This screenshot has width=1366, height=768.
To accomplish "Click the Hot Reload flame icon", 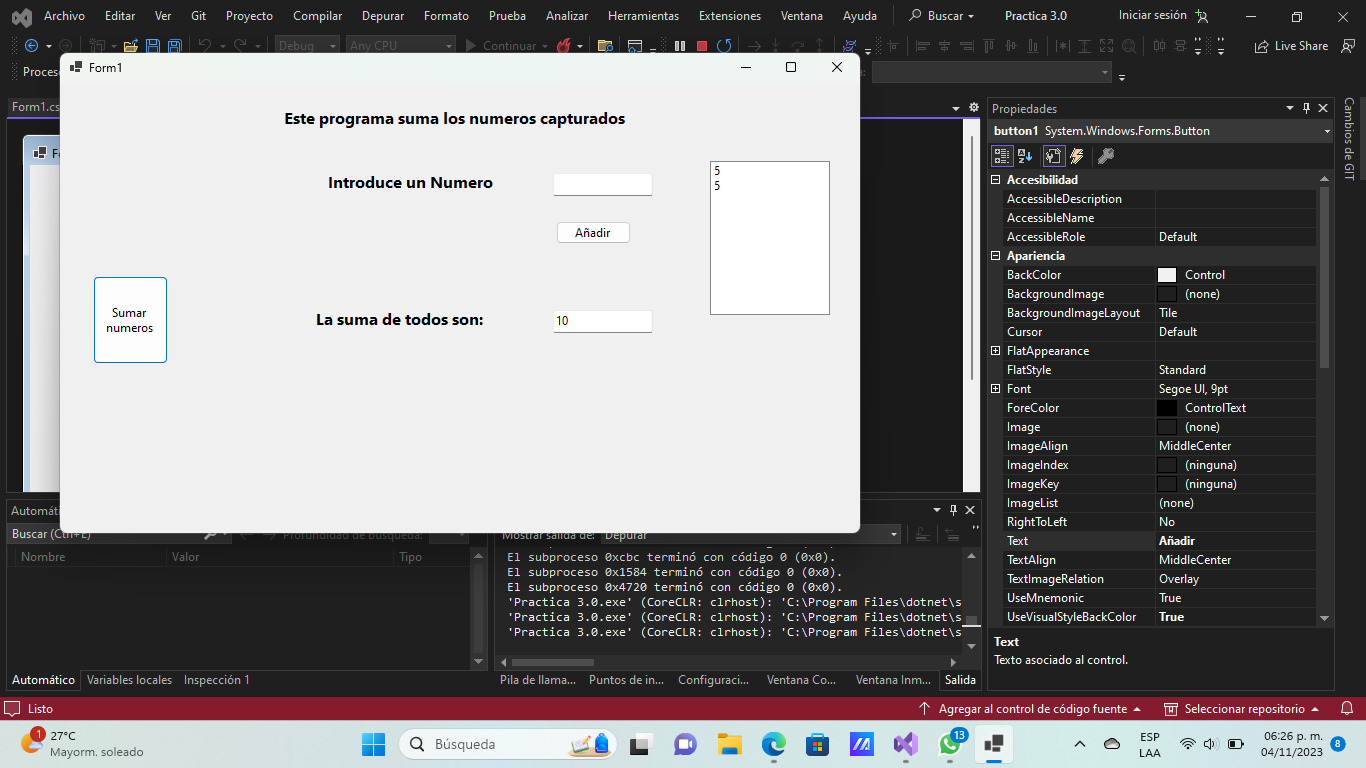I will [565, 45].
